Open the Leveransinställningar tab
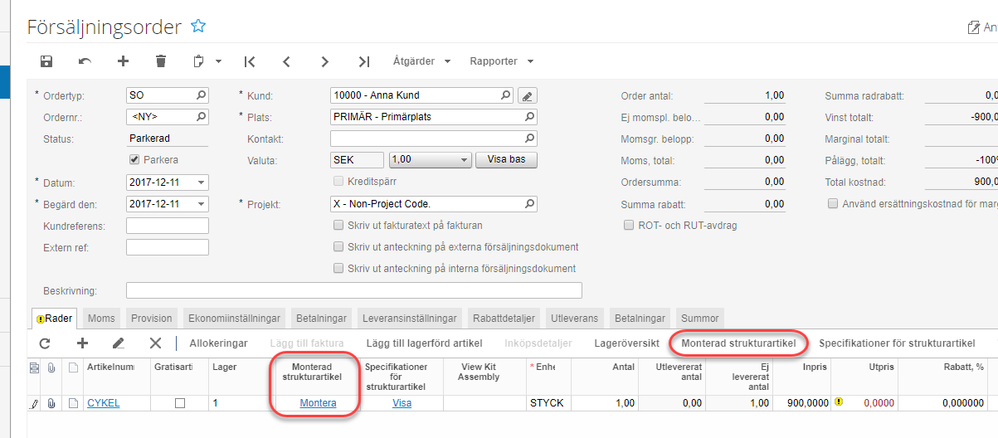998x438 pixels. pyautogui.click(x=407, y=318)
